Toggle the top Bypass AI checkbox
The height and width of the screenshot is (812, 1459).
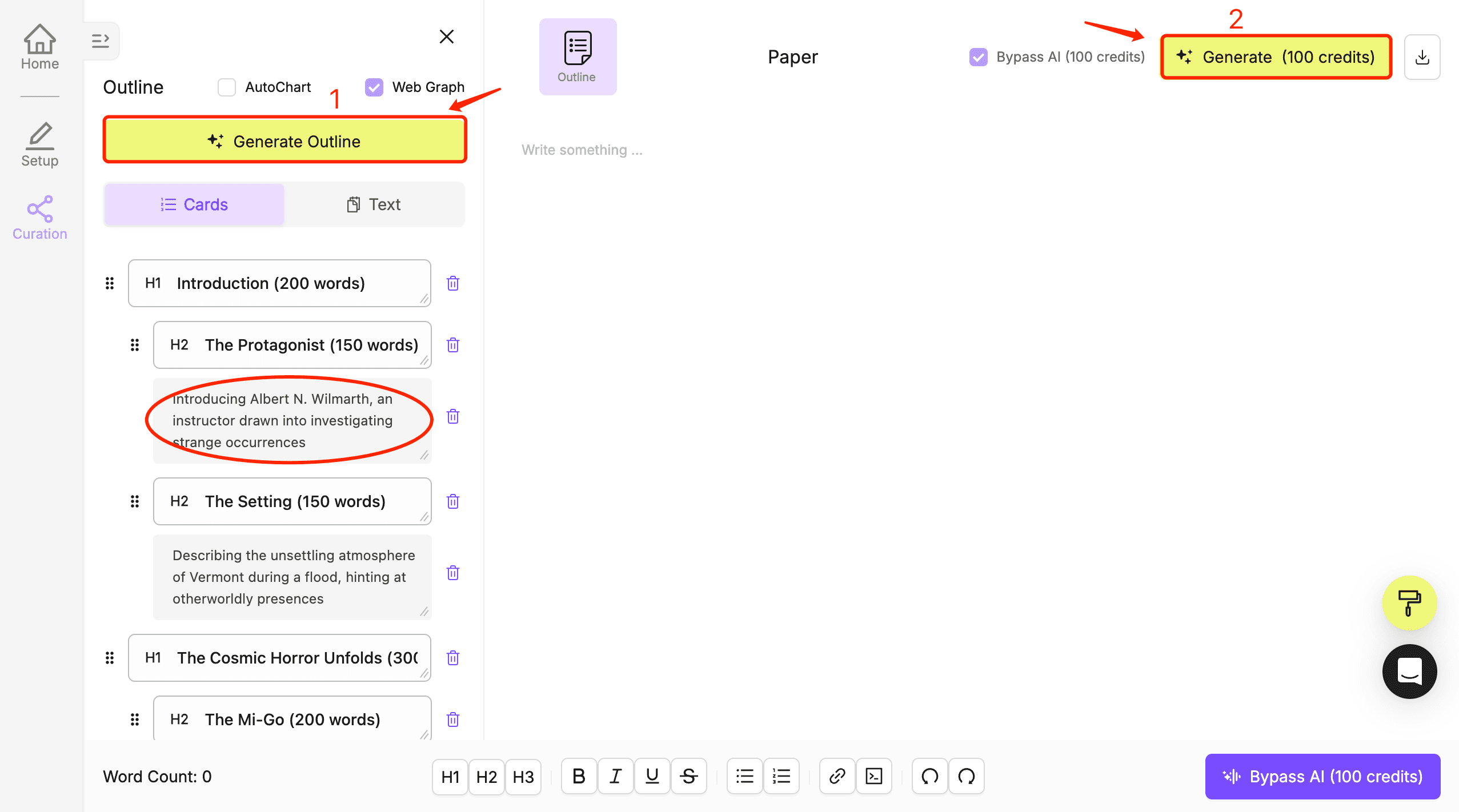[x=978, y=57]
